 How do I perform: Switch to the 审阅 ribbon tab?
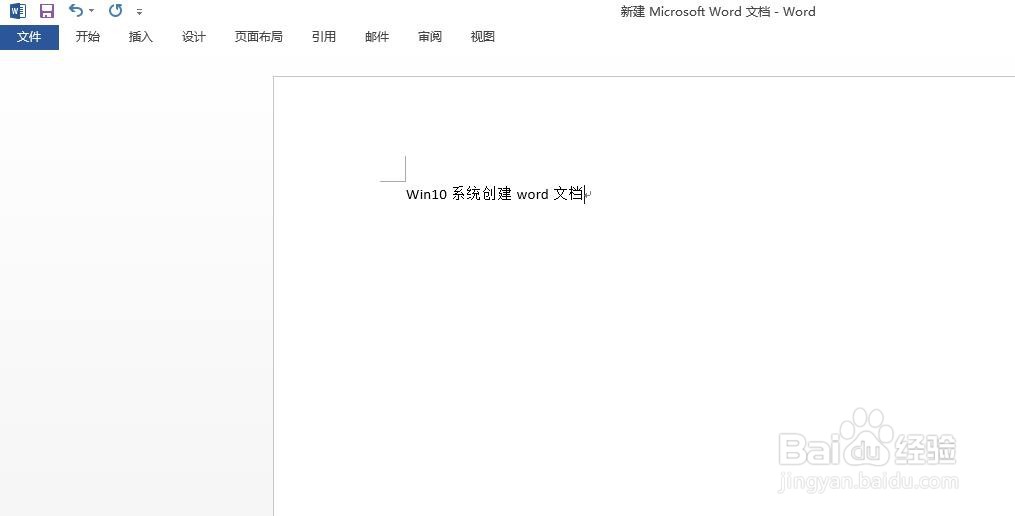pyautogui.click(x=430, y=37)
